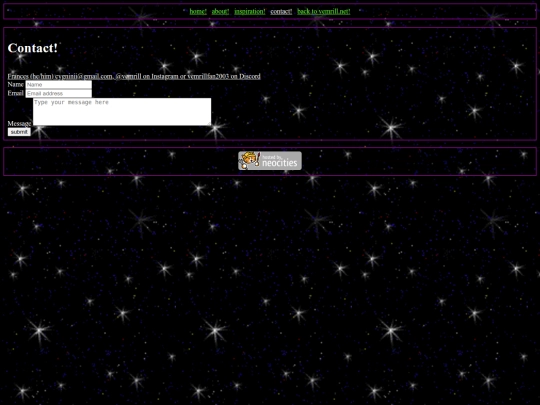Select the contact! navigation link
The height and width of the screenshot is (405, 540).
tap(281, 11)
